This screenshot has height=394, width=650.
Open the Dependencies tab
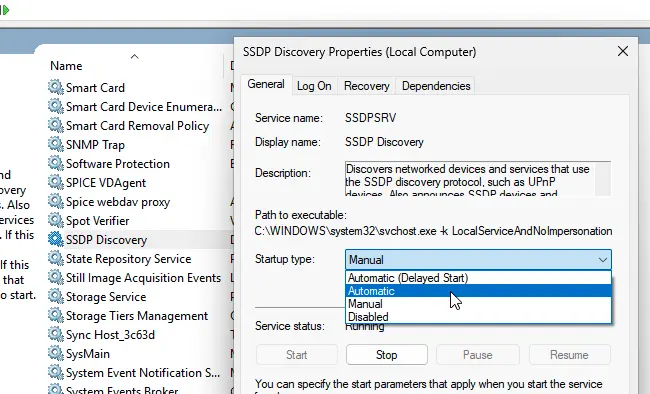coord(436,86)
